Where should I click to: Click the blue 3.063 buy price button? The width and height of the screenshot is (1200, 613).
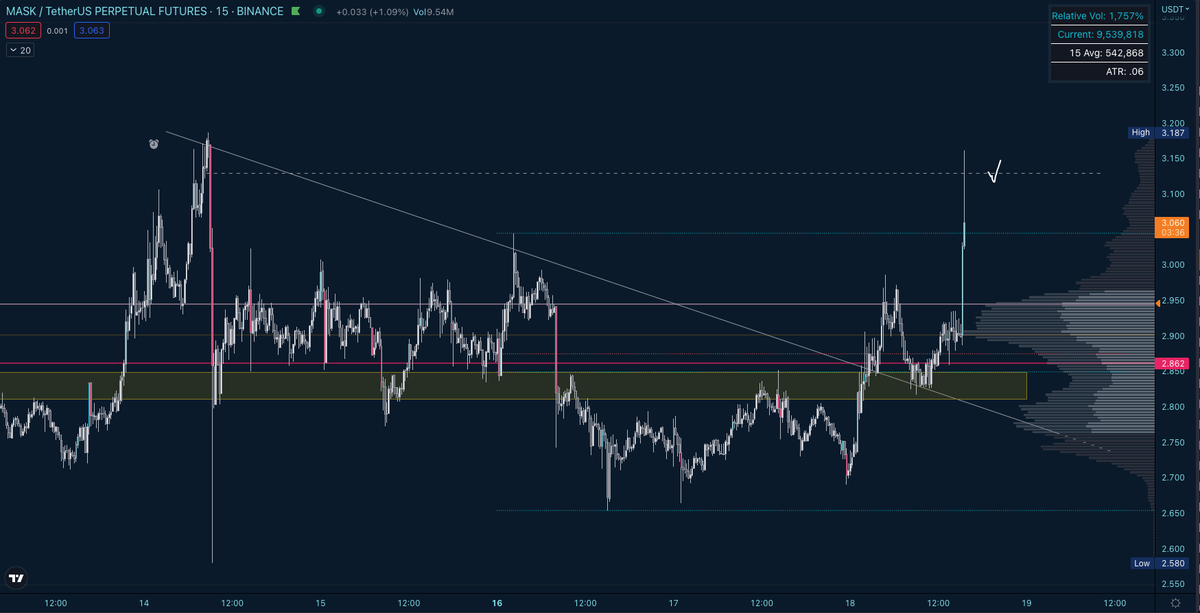93,31
